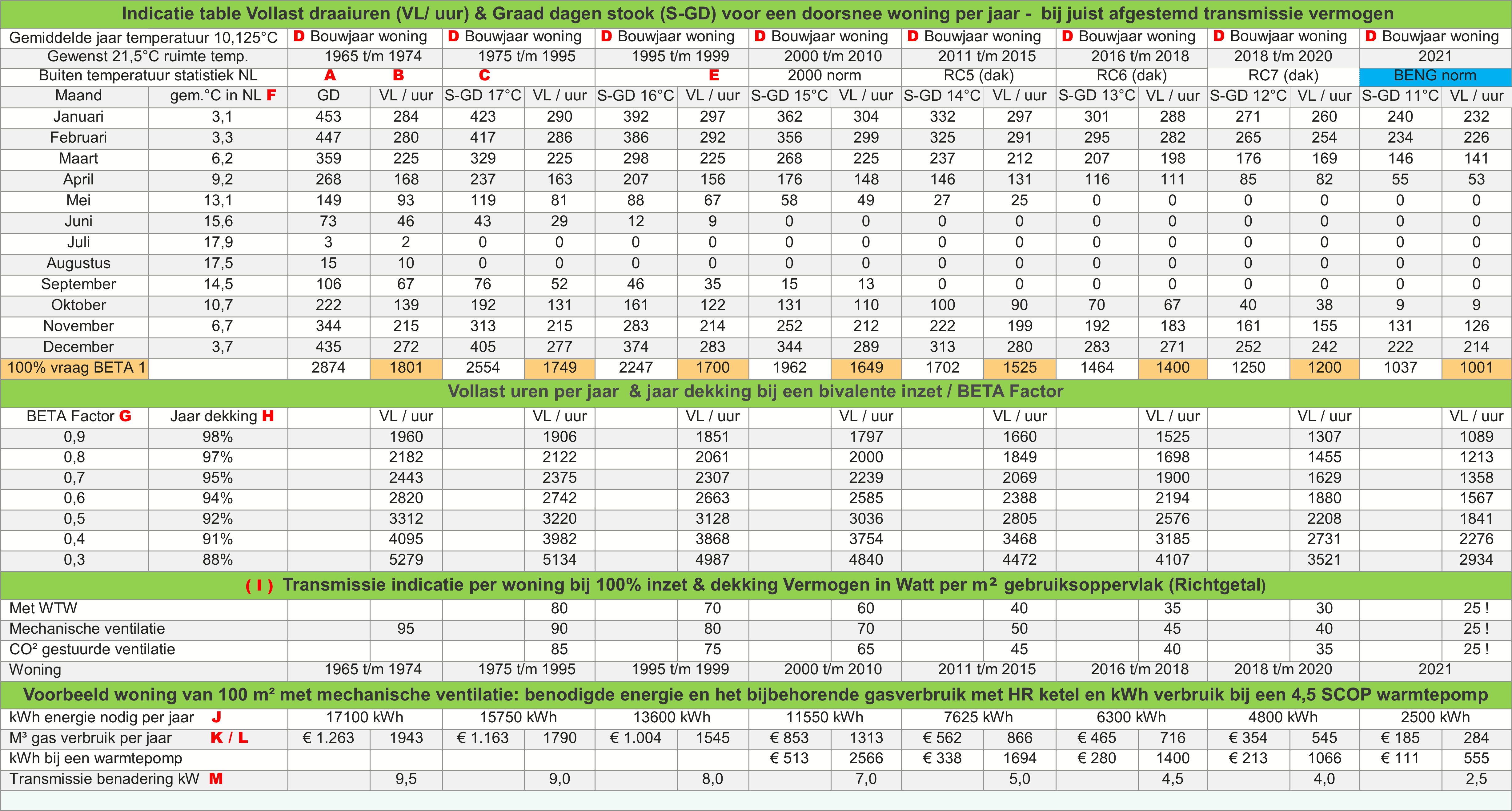Click the 'Buiten temperatuur statistiek NL' cell
Viewport: 1512px width, 811px height.
click(144, 76)
